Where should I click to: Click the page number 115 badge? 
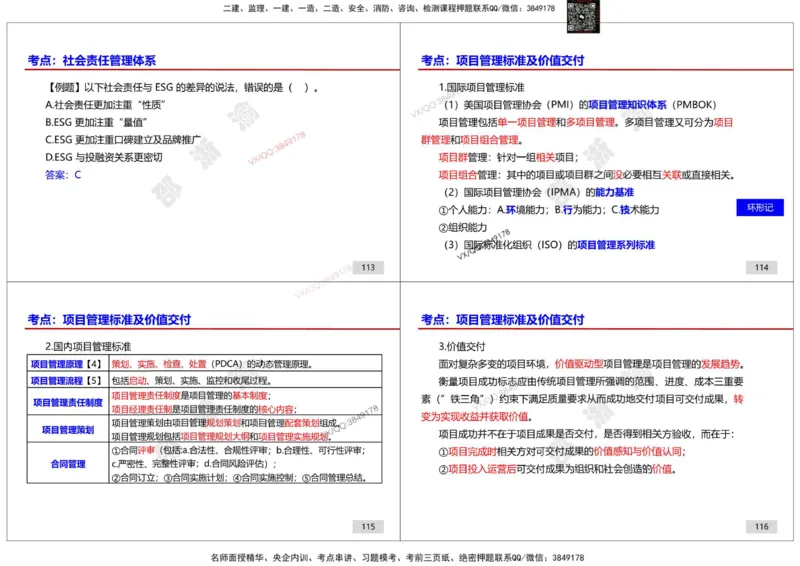pyautogui.click(x=368, y=527)
